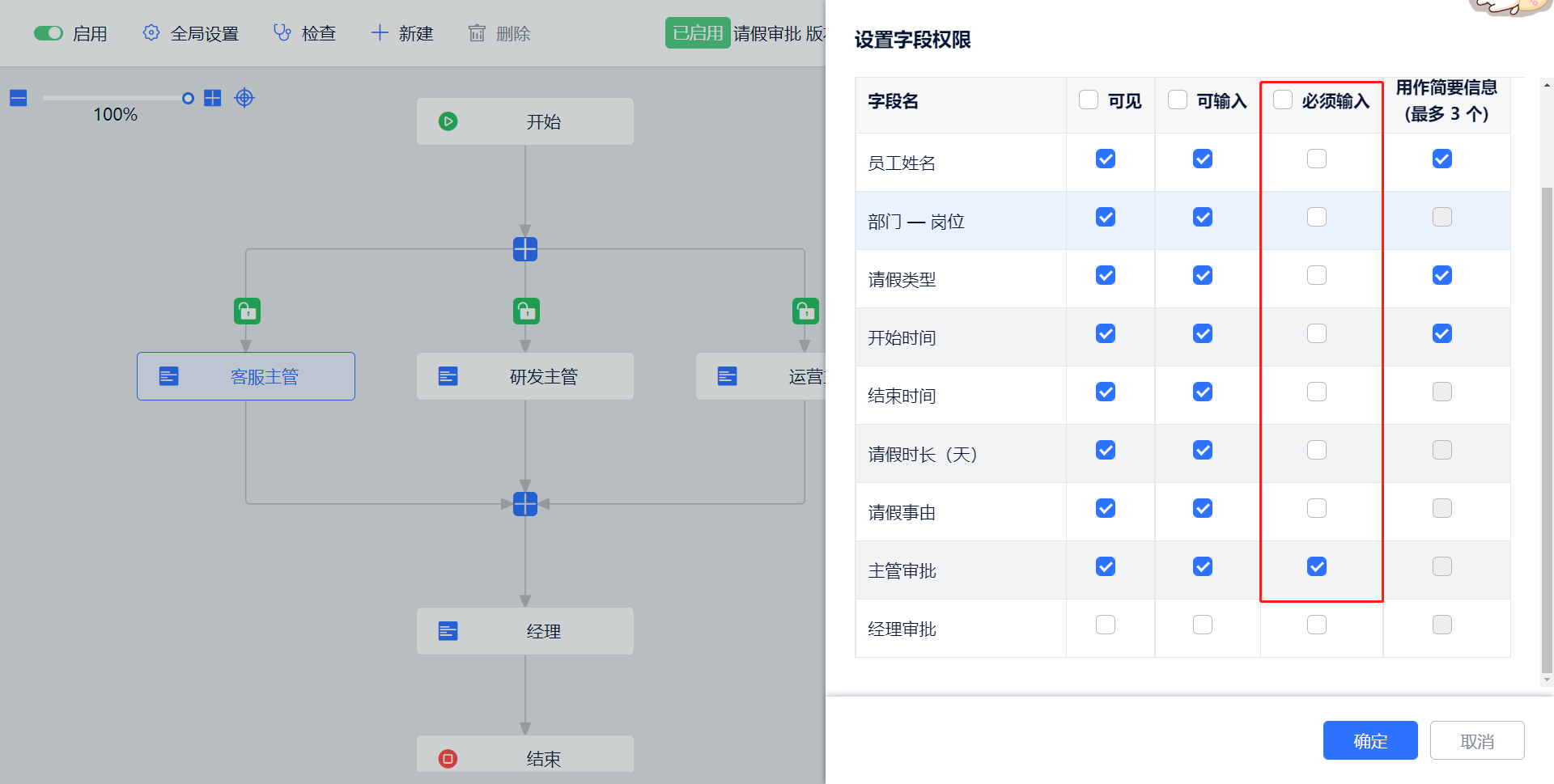Toggle the 启用 switch
The height and width of the screenshot is (784, 1554).
click(x=49, y=33)
